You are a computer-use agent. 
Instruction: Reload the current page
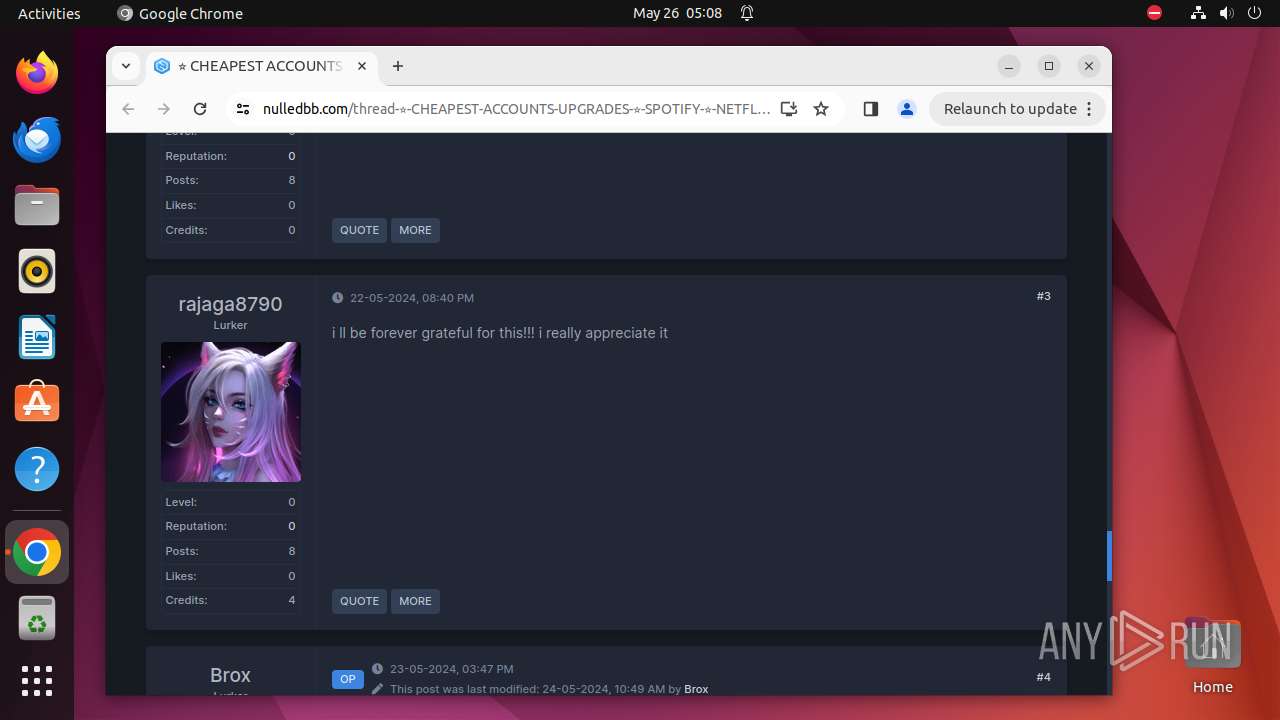point(200,109)
